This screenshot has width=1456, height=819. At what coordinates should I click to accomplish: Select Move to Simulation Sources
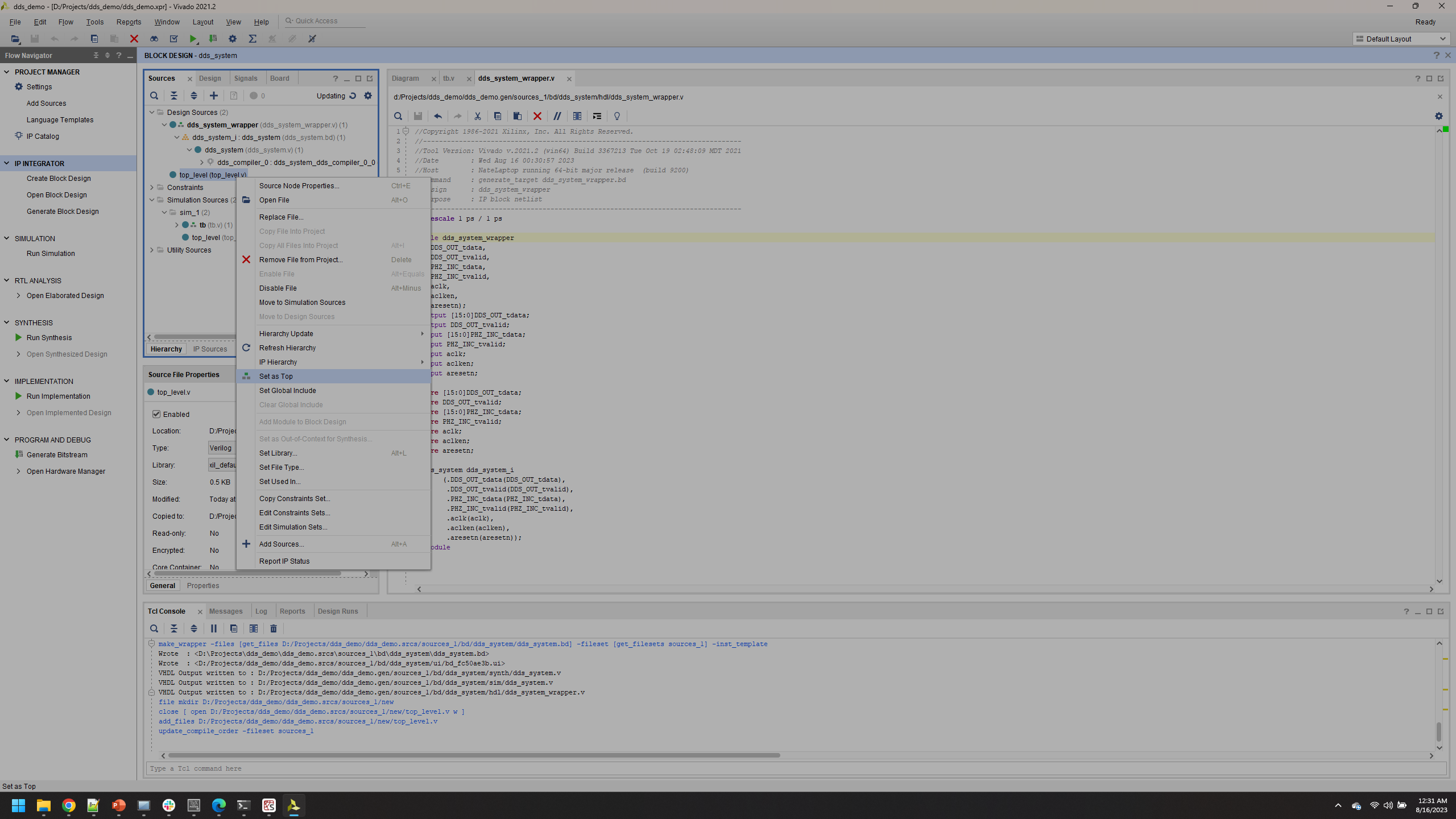(333, 303)
